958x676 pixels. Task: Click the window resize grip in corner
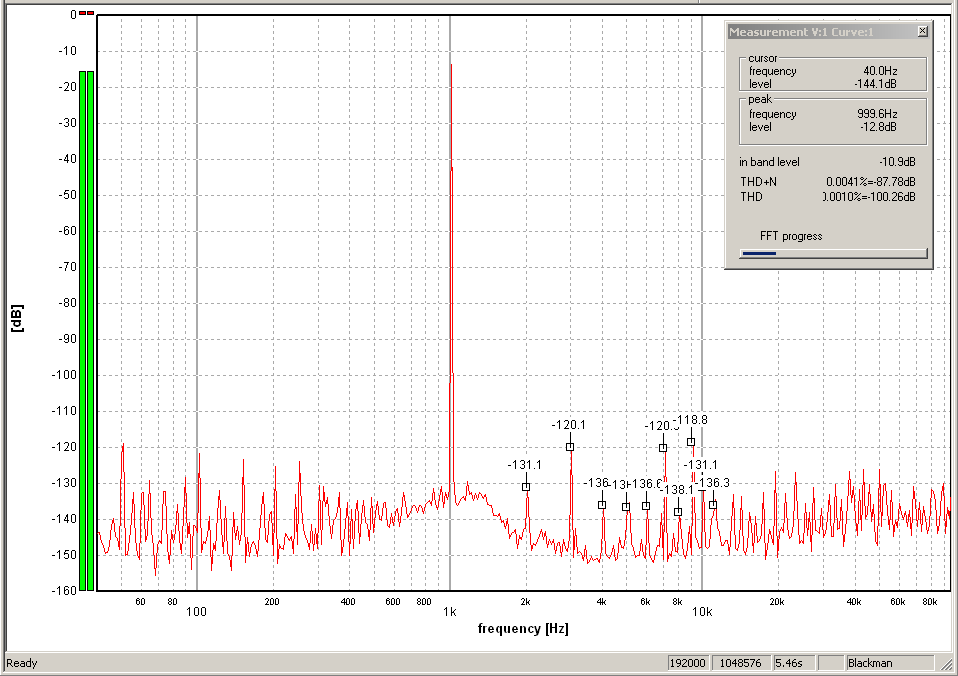click(948, 665)
